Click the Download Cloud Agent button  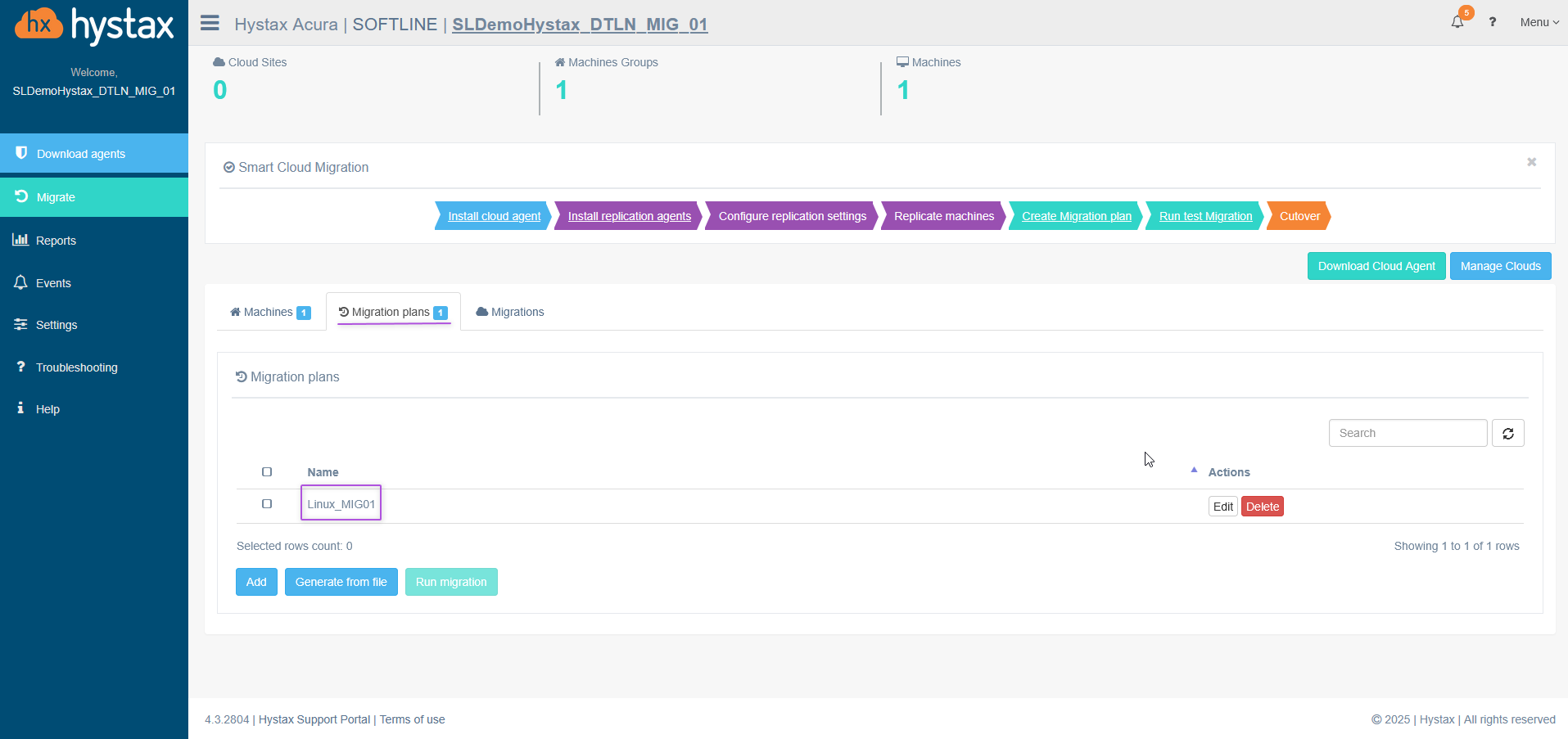tap(1376, 266)
